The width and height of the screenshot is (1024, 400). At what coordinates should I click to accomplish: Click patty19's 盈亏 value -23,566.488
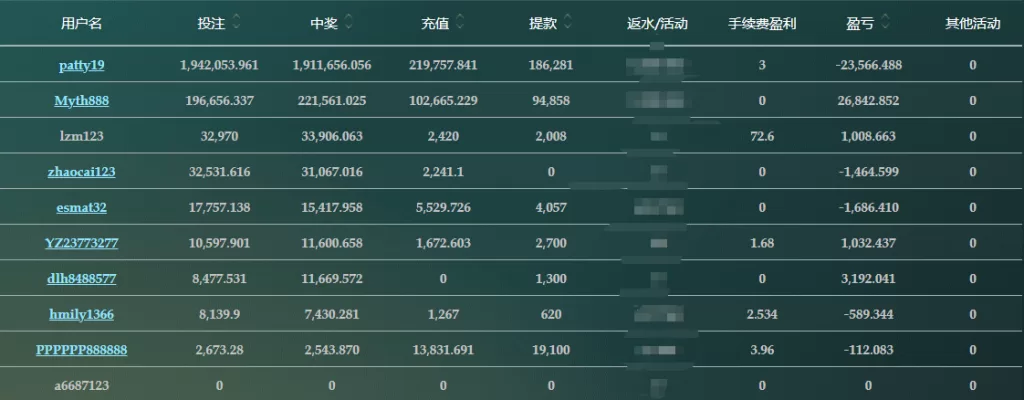(868, 65)
